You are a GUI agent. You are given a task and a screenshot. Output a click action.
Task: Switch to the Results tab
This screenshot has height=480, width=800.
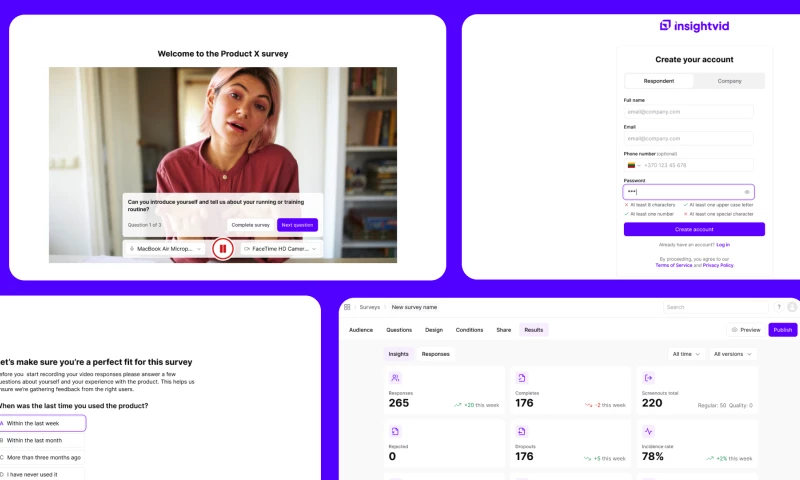534,330
